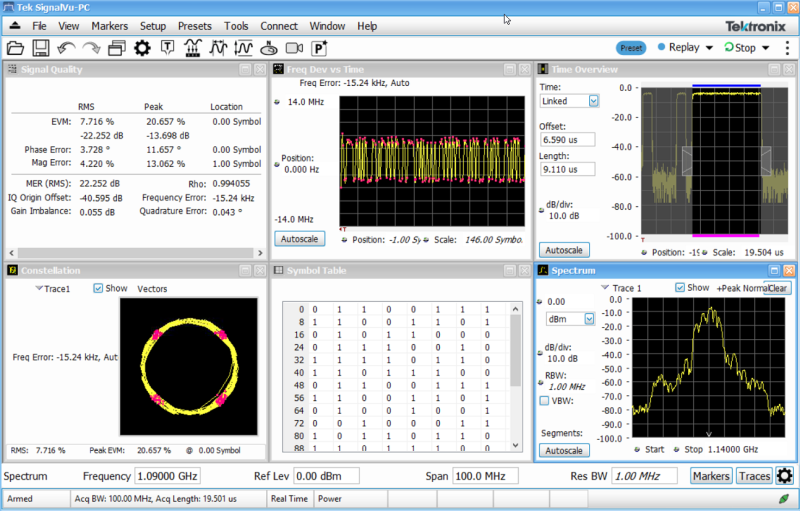
Task: Click the Tek SignalVu-PC title bar app icon
Action: pos(8,7)
